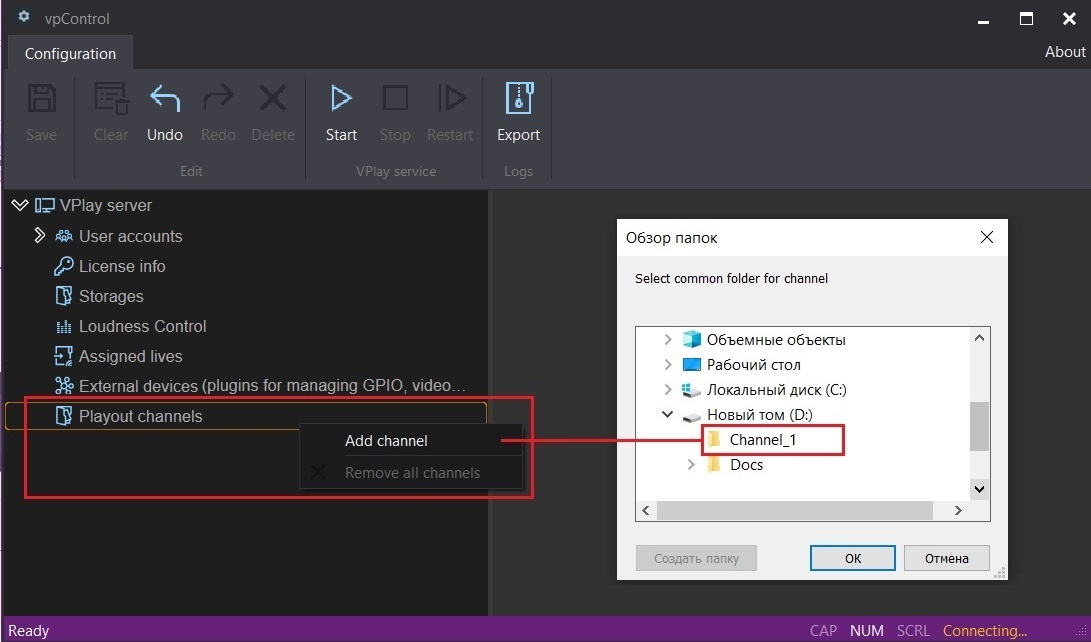The width and height of the screenshot is (1091, 642).
Task: Select the Loudness Control tree item
Action: (x=142, y=326)
